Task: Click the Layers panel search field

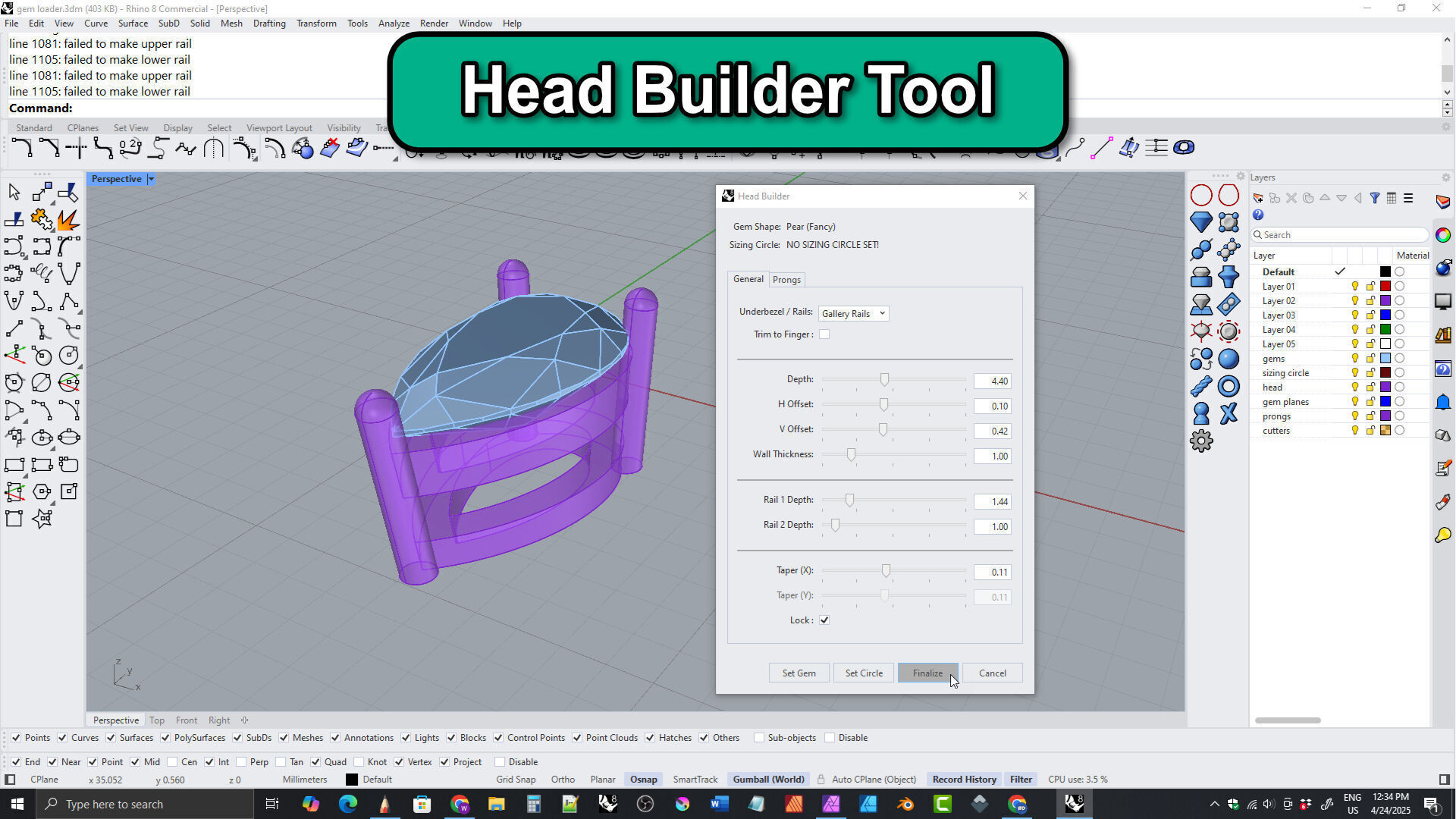Action: 1340,235
